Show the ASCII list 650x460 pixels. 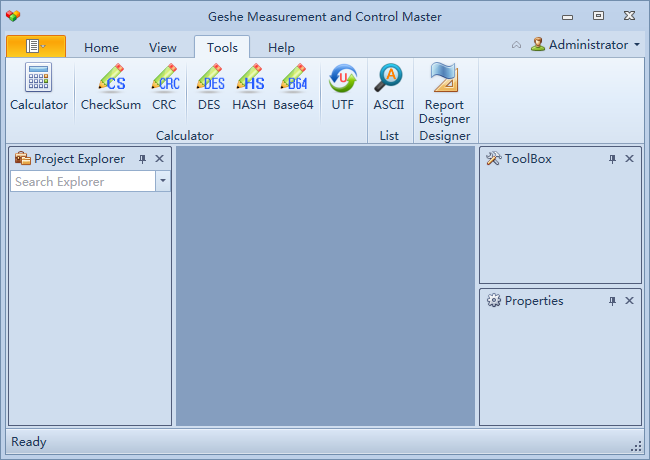(389, 87)
